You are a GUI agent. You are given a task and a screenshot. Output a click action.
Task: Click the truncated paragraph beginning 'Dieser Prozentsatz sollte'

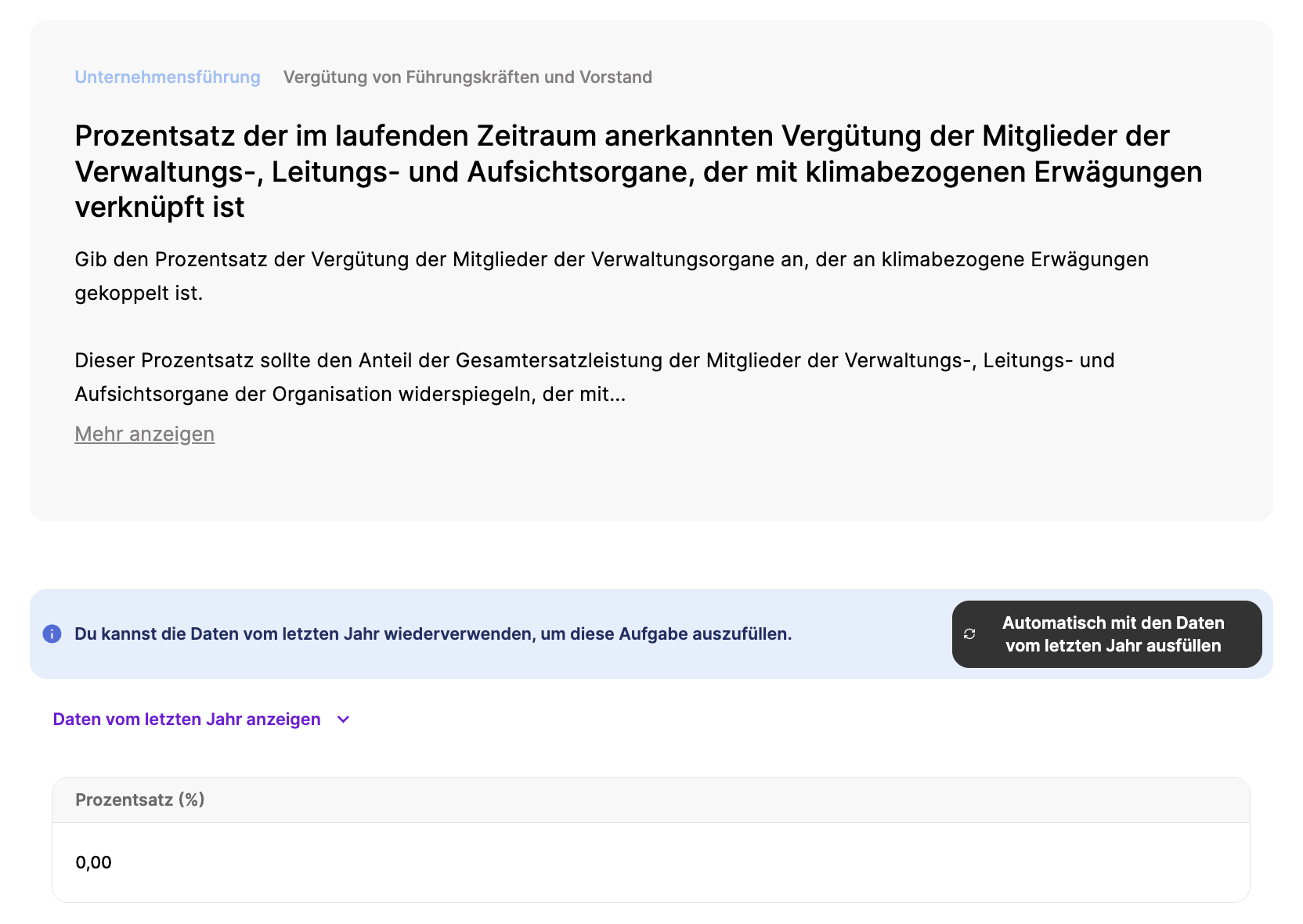coord(594,360)
